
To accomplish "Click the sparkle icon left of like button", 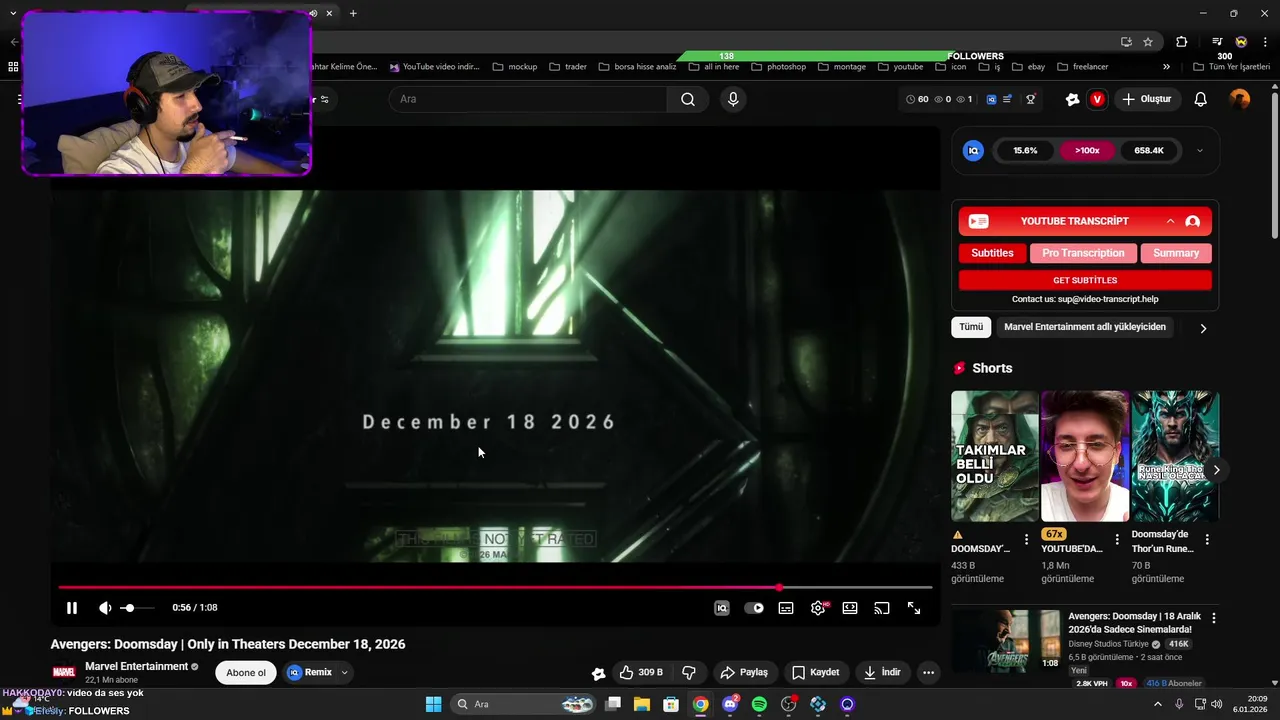I will pyautogui.click(x=598, y=673).
